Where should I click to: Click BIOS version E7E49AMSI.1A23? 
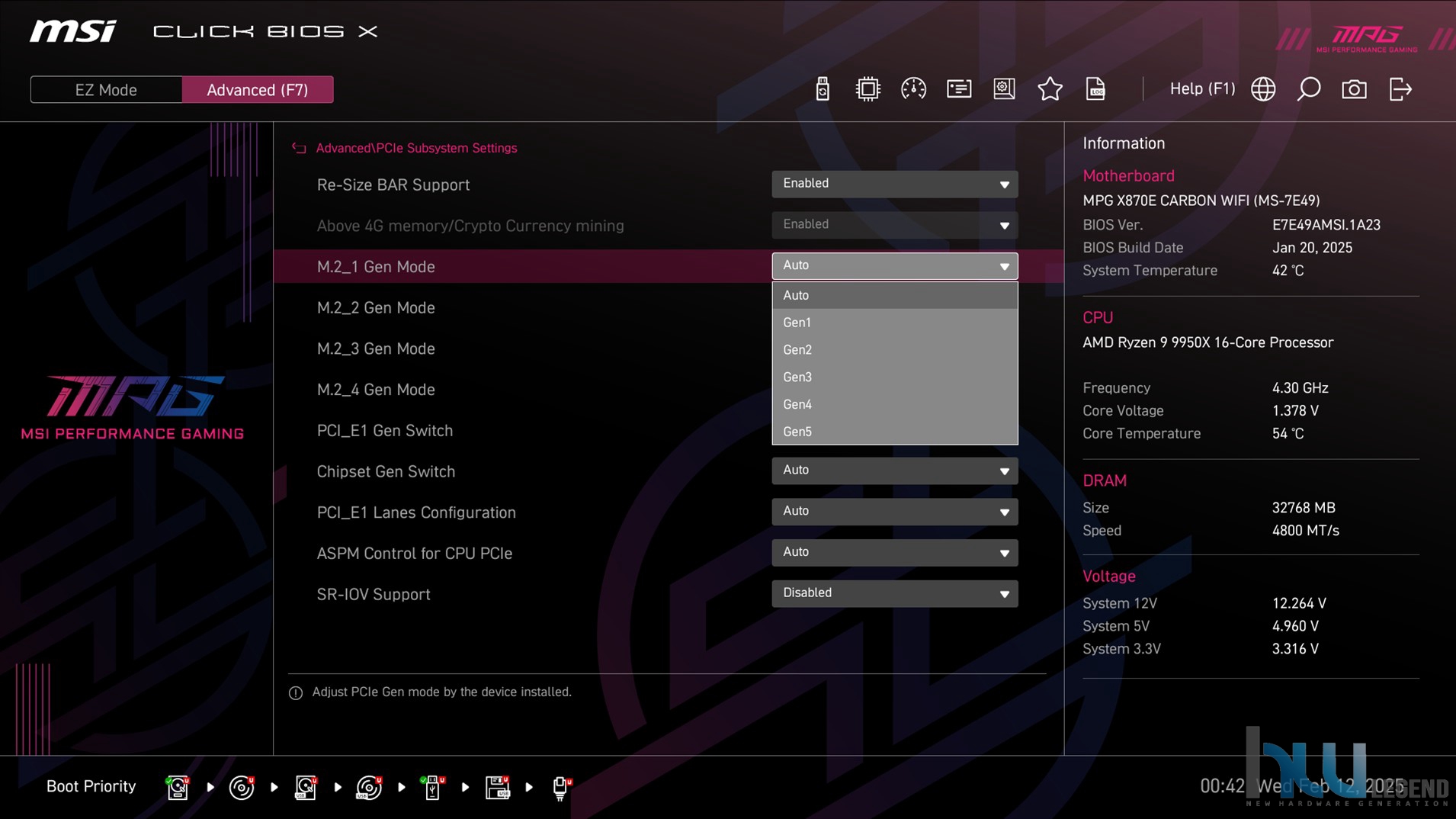pos(1326,225)
